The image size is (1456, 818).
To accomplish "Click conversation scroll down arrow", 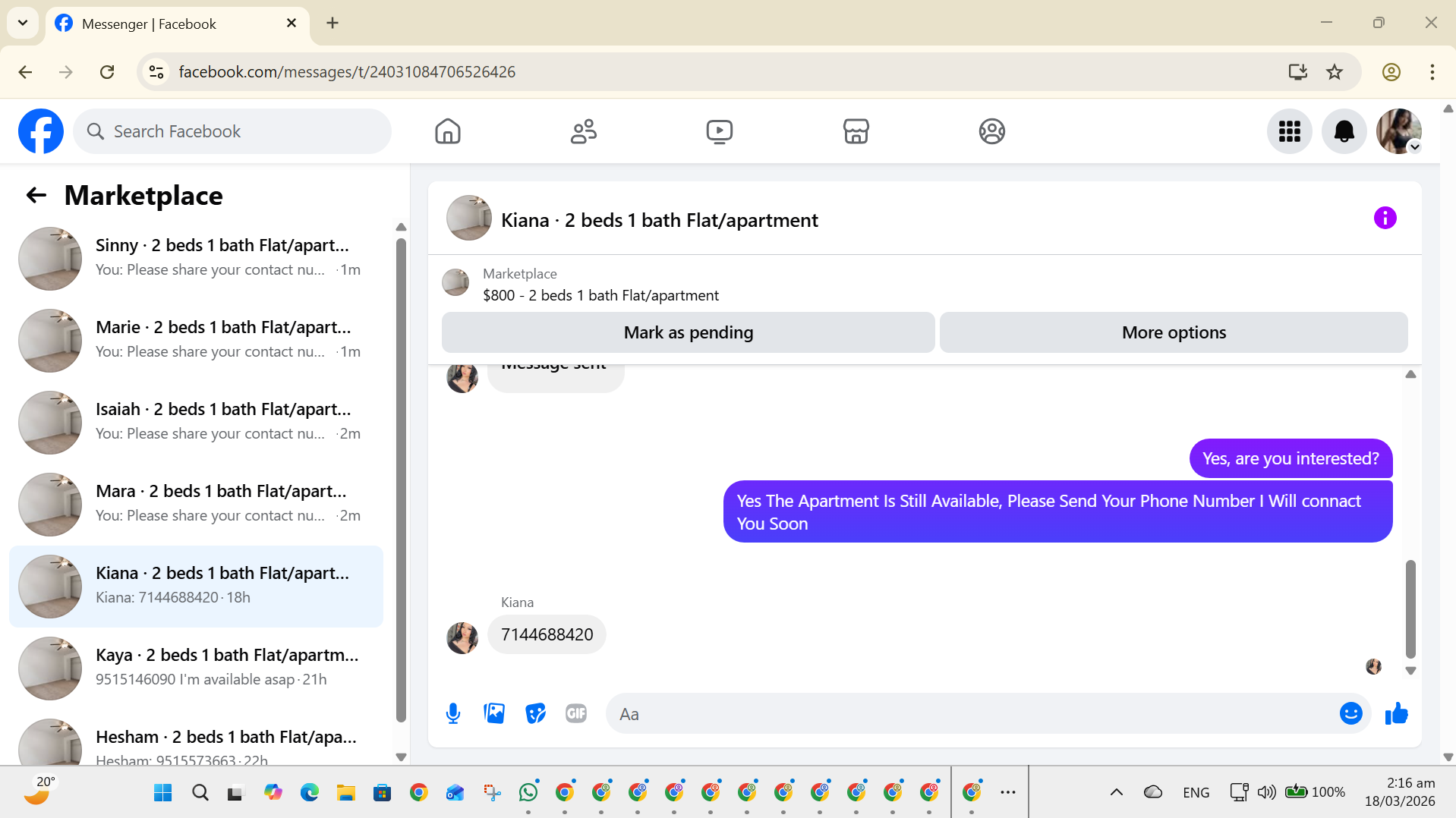I will (1410, 671).
